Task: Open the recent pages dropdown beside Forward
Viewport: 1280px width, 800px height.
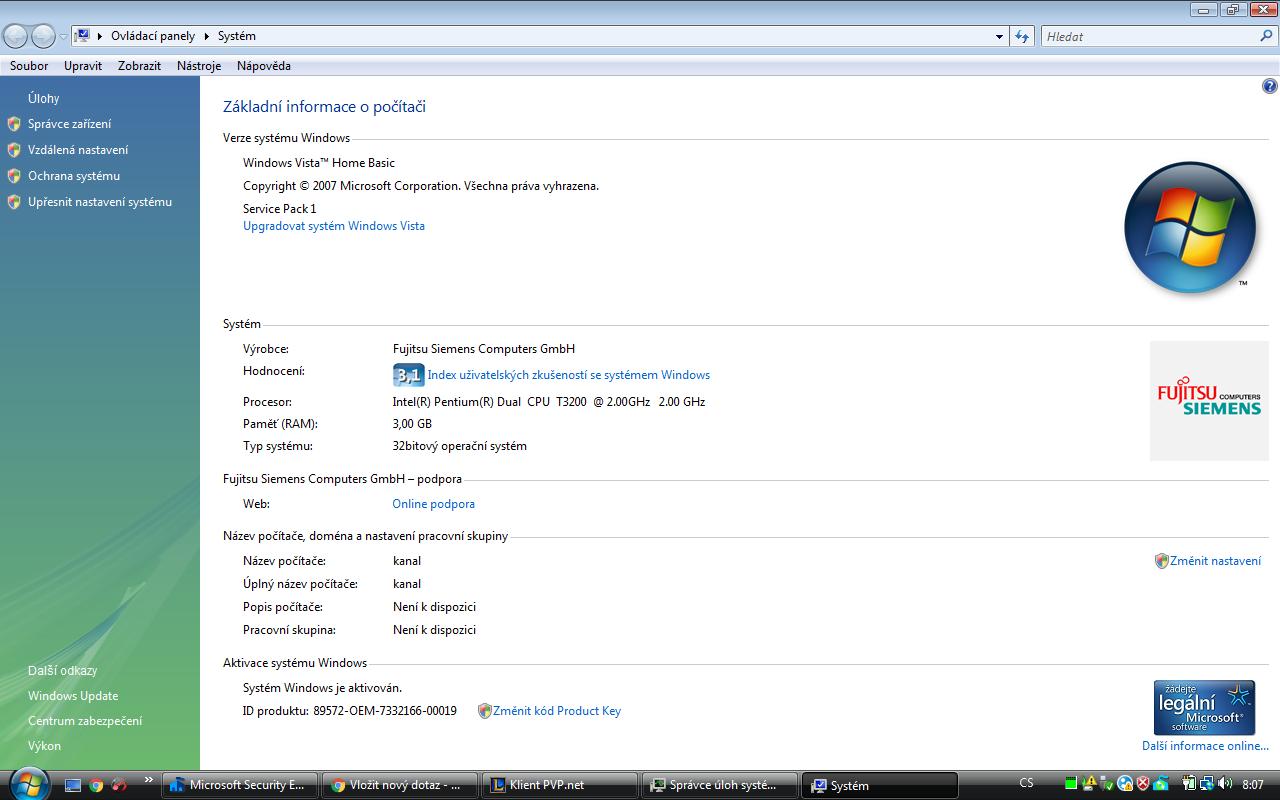Action: click(x=63, y=36)
